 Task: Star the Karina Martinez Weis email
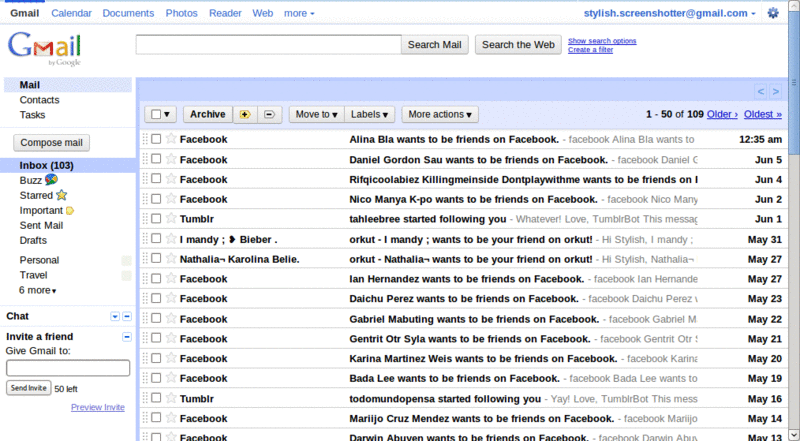pos(171,358)
